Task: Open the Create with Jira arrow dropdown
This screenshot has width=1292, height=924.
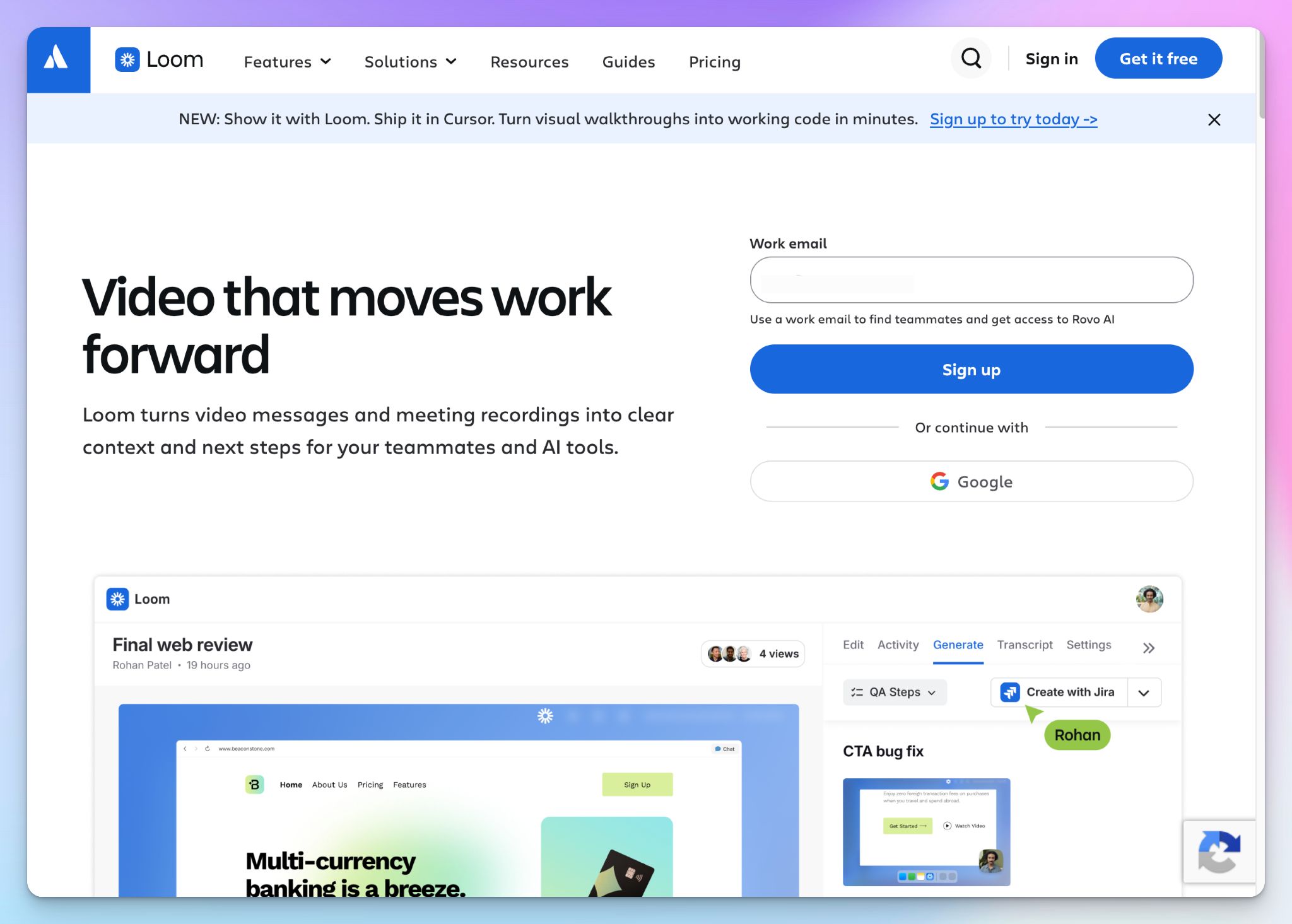Action: 1144,693
